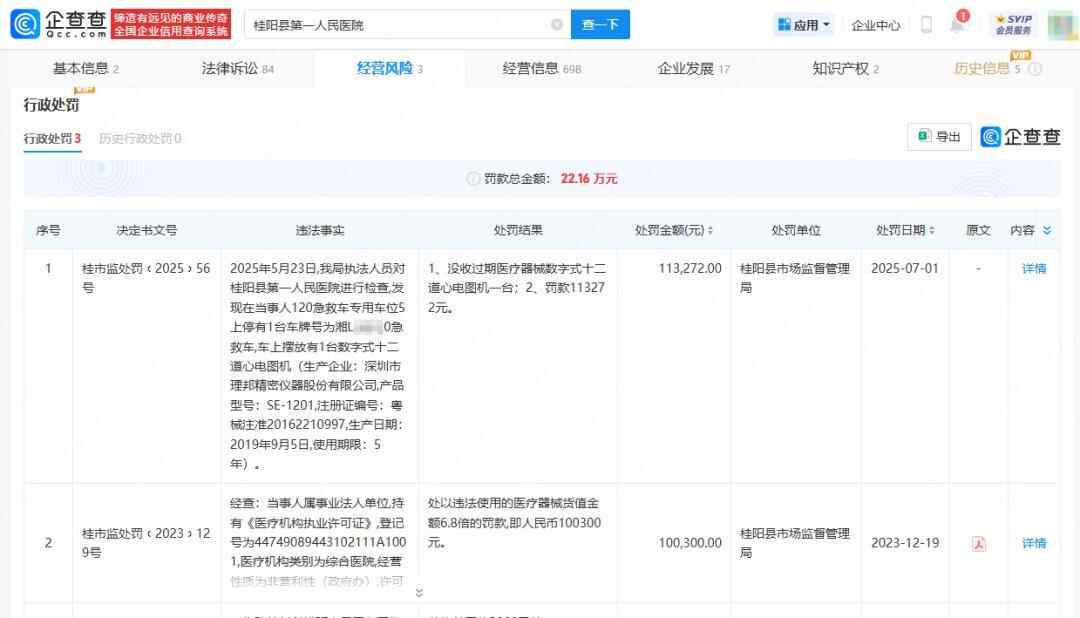Screen dimensions: 1080x618
Task: Expand the 应用 dropdown menu
Action: coord(804,25)
